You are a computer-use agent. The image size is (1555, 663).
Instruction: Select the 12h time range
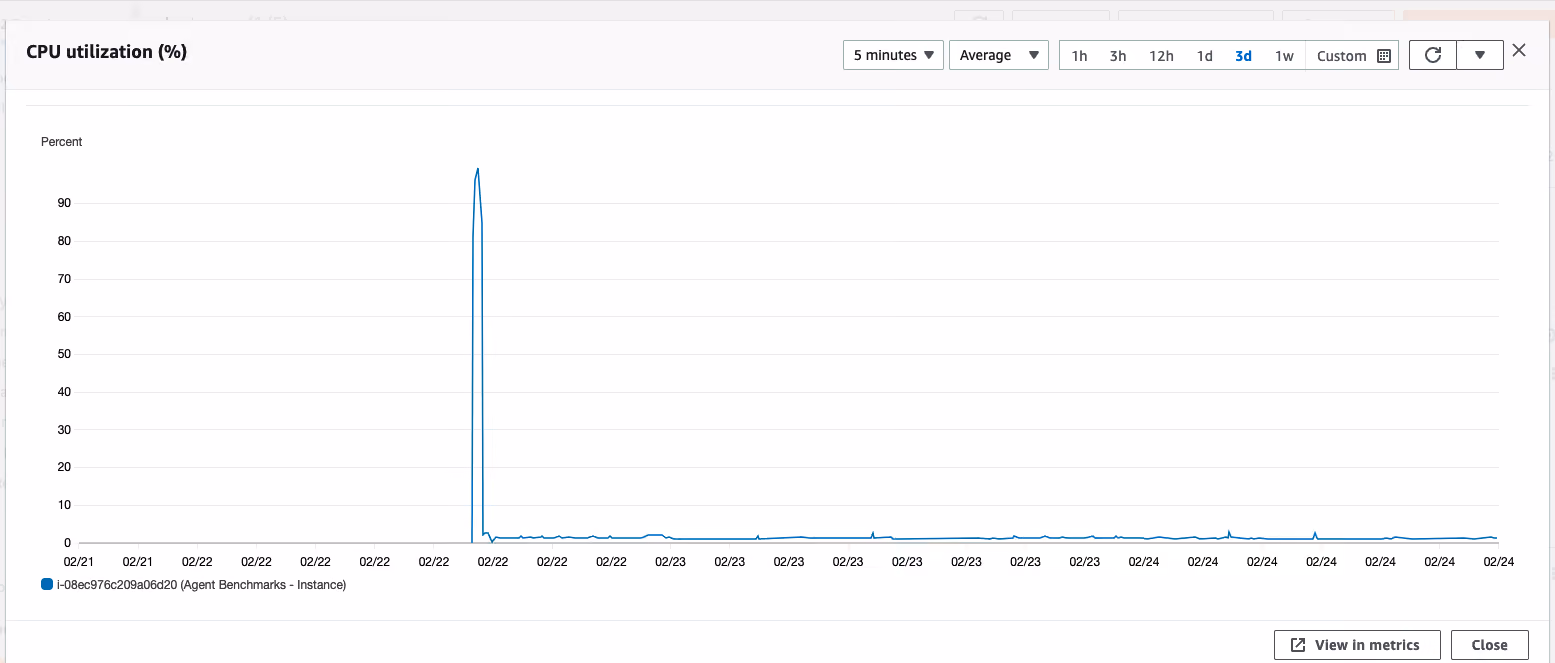click(1161, 56)
